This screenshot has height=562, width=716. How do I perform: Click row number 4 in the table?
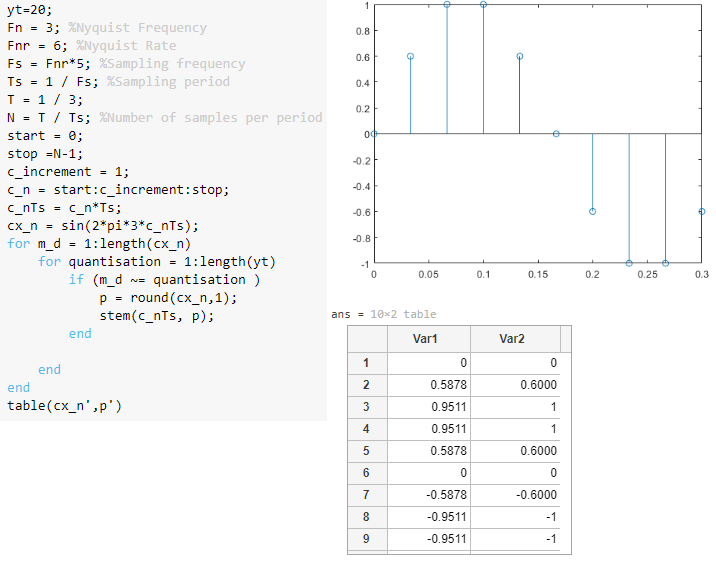point(367,429)
